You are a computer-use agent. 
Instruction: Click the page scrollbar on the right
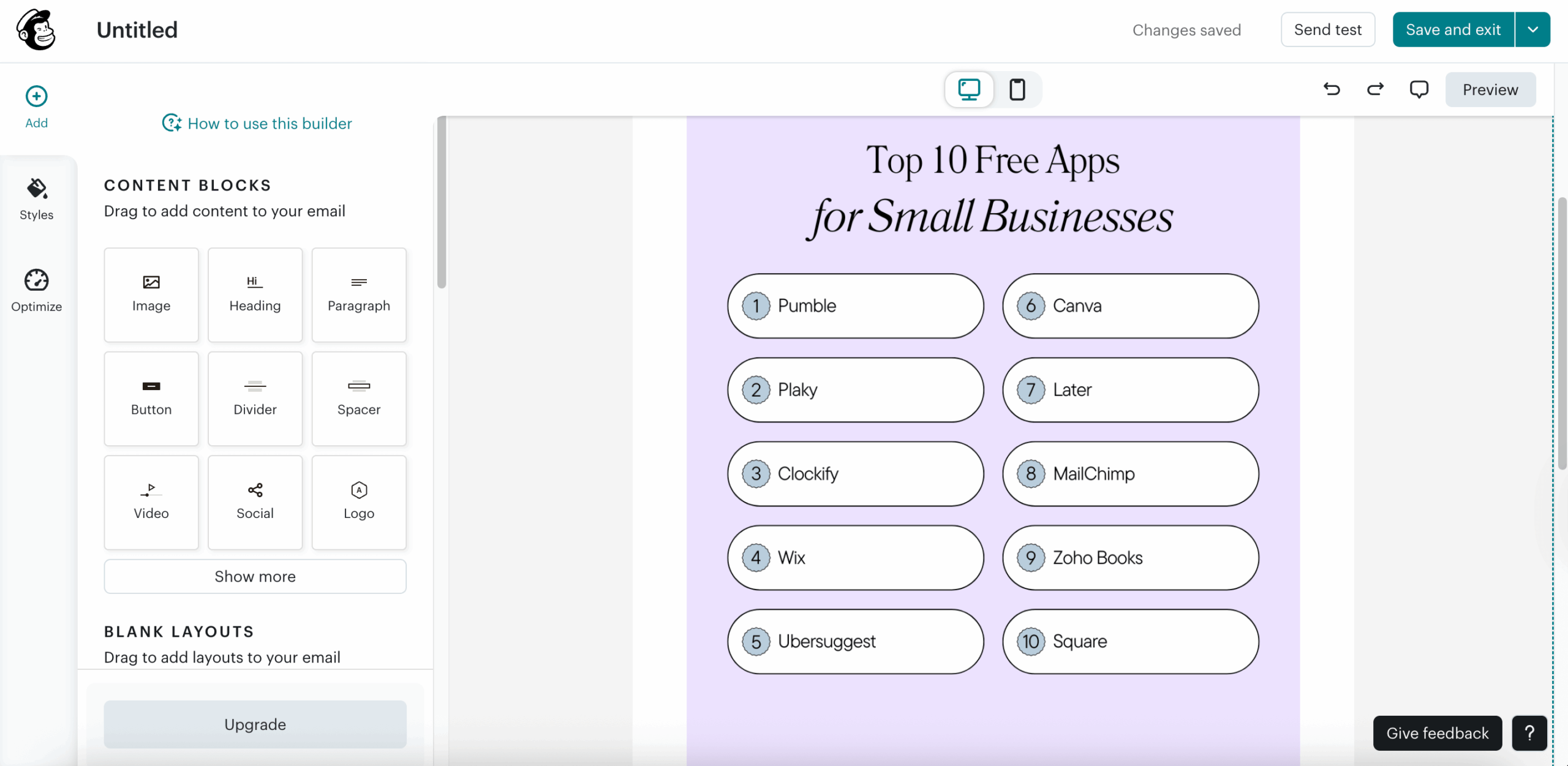tap(1562, 334)
